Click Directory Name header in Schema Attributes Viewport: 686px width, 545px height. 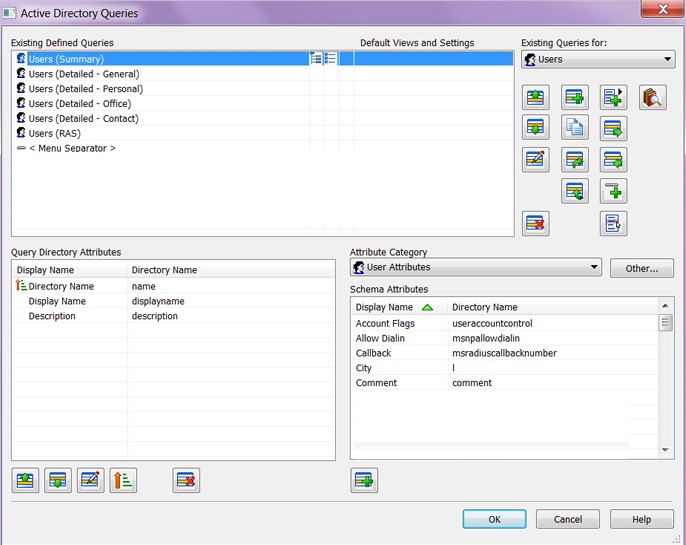(553, 307)
